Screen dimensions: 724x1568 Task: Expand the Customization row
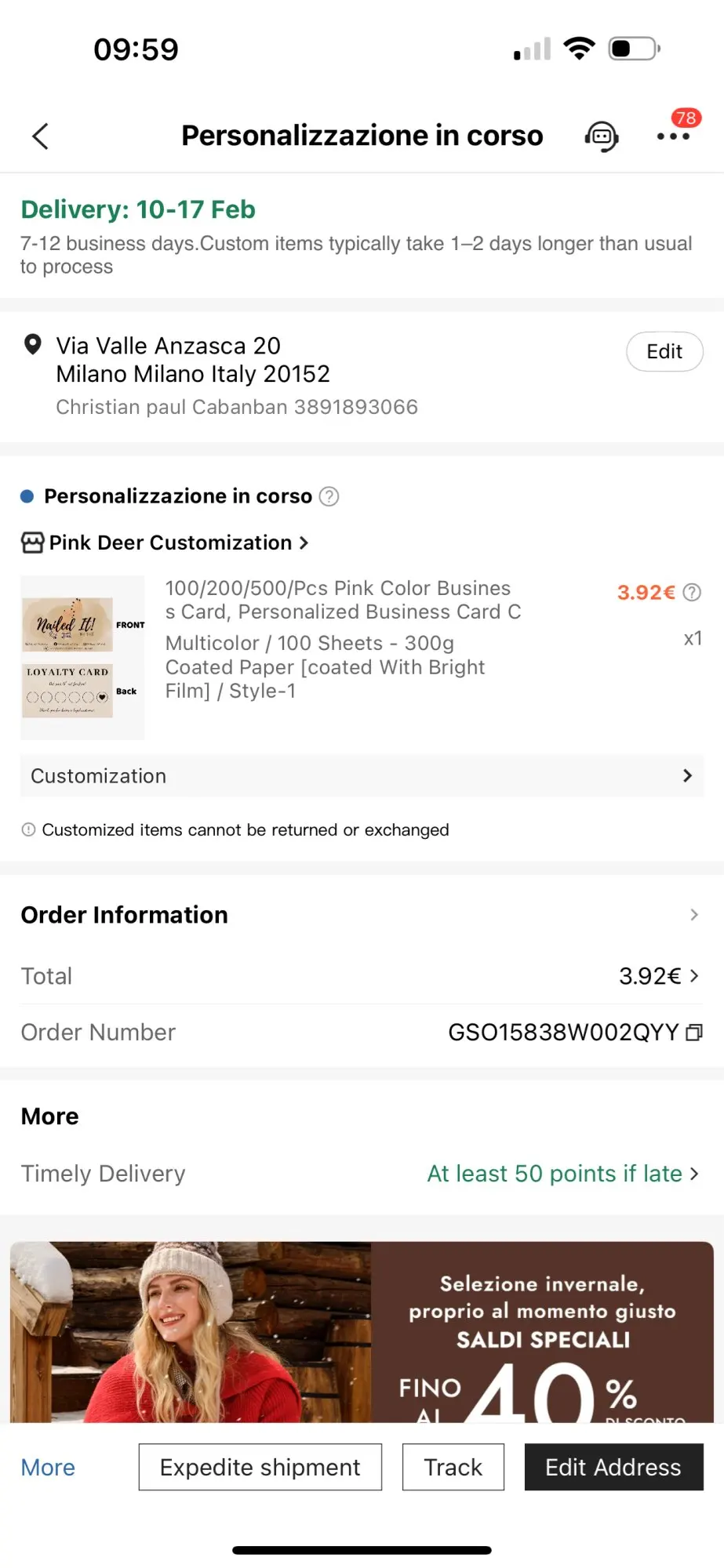click(362, 776)
